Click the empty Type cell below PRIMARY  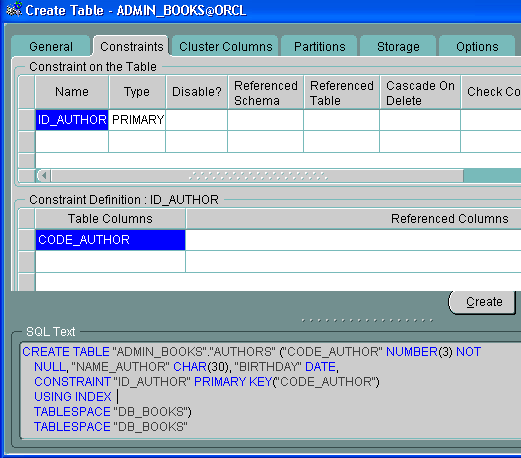pyautogui.click(x=137, y=141)
